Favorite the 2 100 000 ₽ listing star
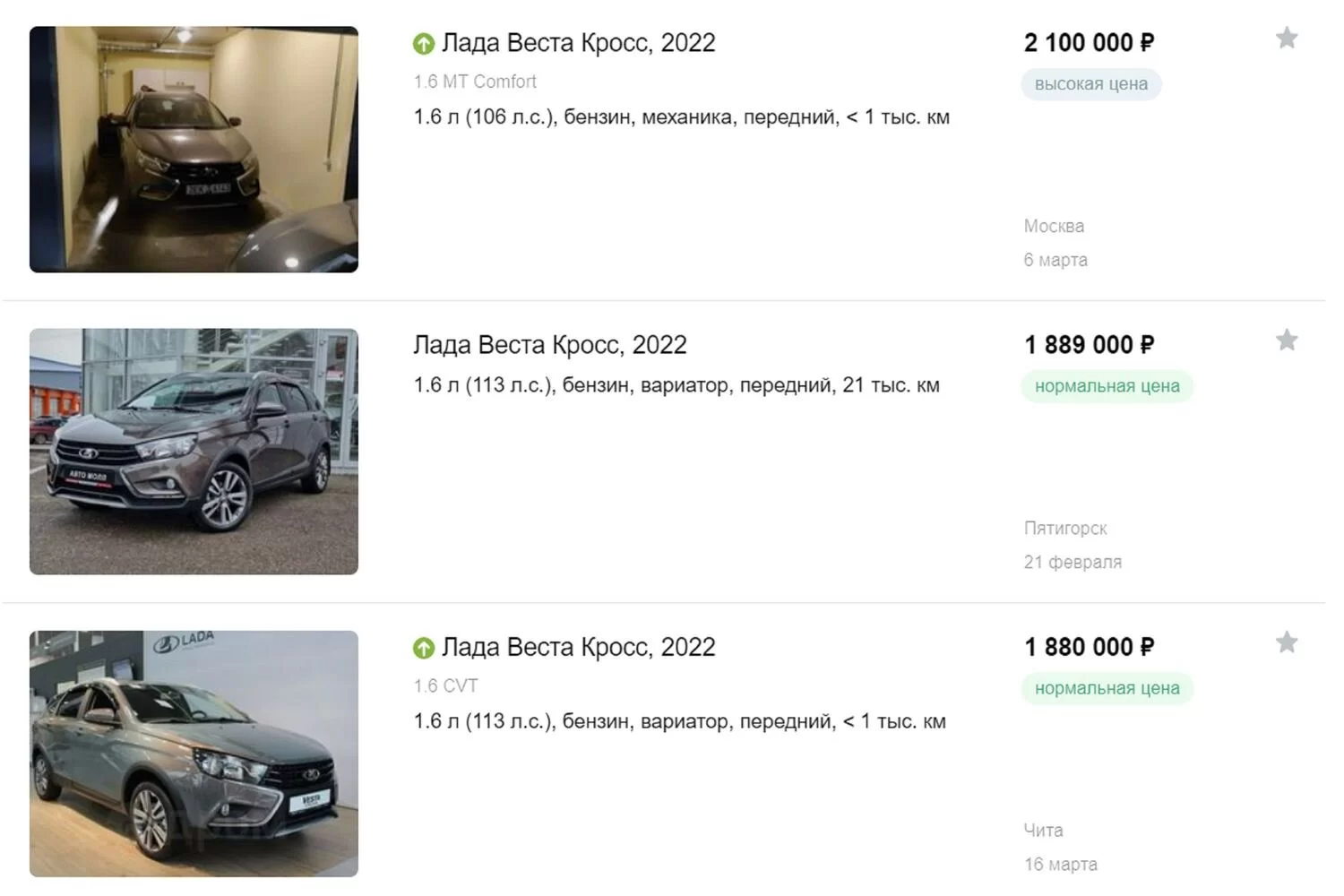This screenshot has width=1344, height=896. point(1287,39)
